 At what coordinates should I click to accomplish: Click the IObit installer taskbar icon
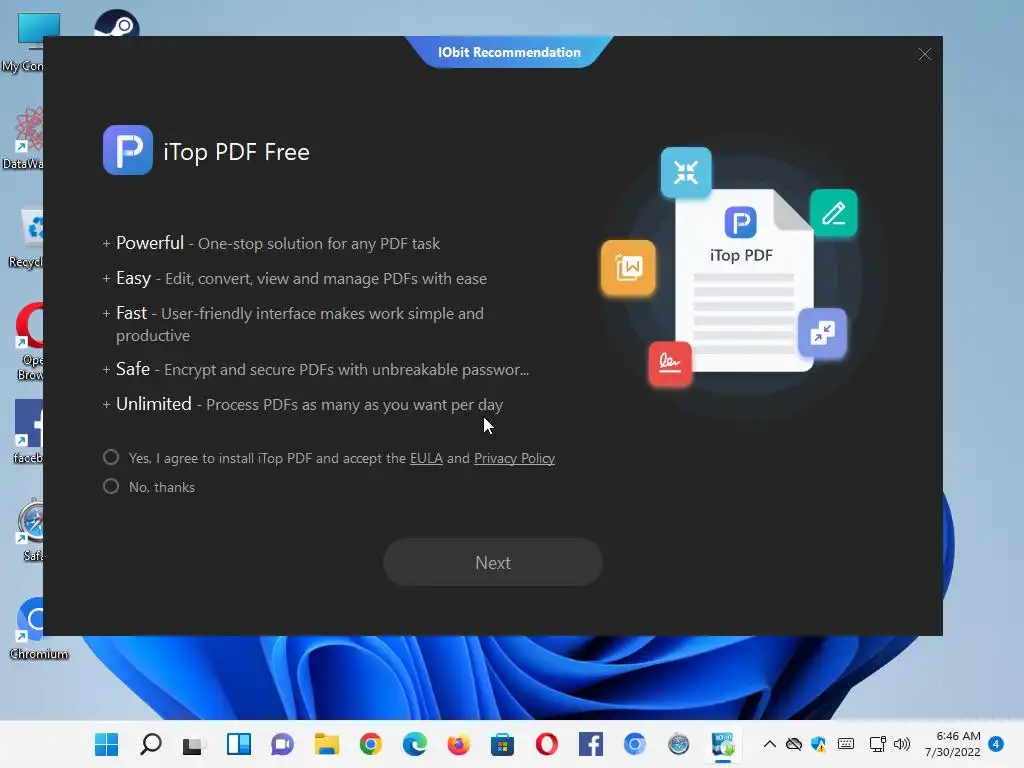(722, 744)
